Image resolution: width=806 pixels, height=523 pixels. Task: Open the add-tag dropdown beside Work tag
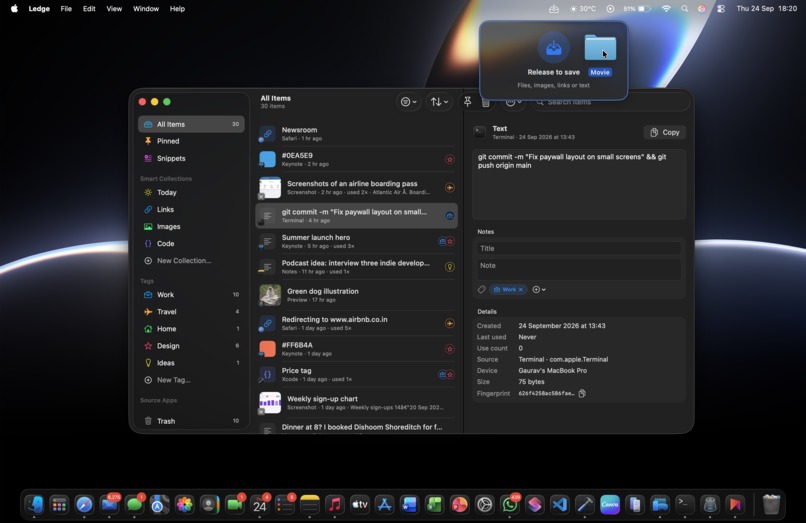[539, 290]
